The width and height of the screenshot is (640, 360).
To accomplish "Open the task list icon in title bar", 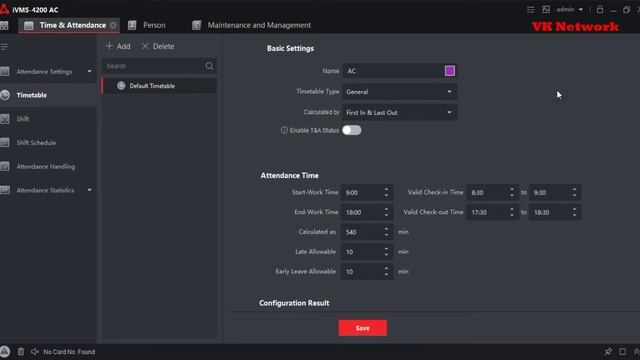I will coord(530,9).
